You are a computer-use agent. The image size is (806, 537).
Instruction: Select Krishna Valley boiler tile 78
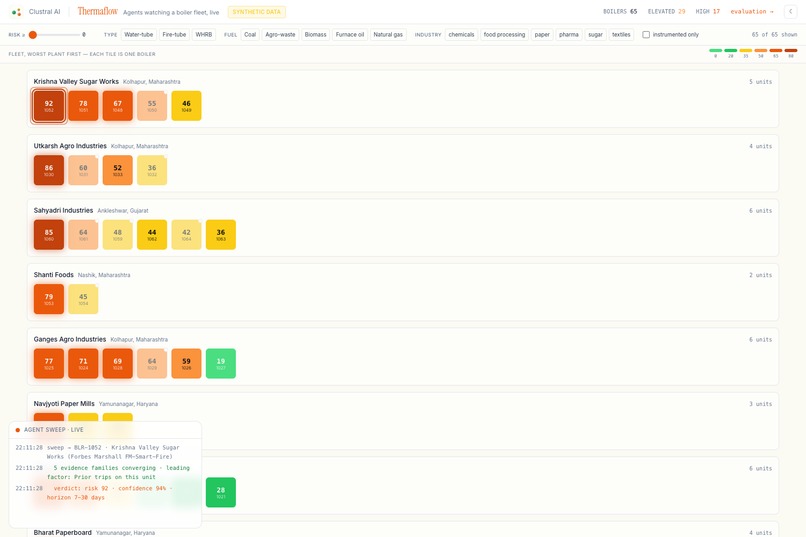click(x=83, y=106)
